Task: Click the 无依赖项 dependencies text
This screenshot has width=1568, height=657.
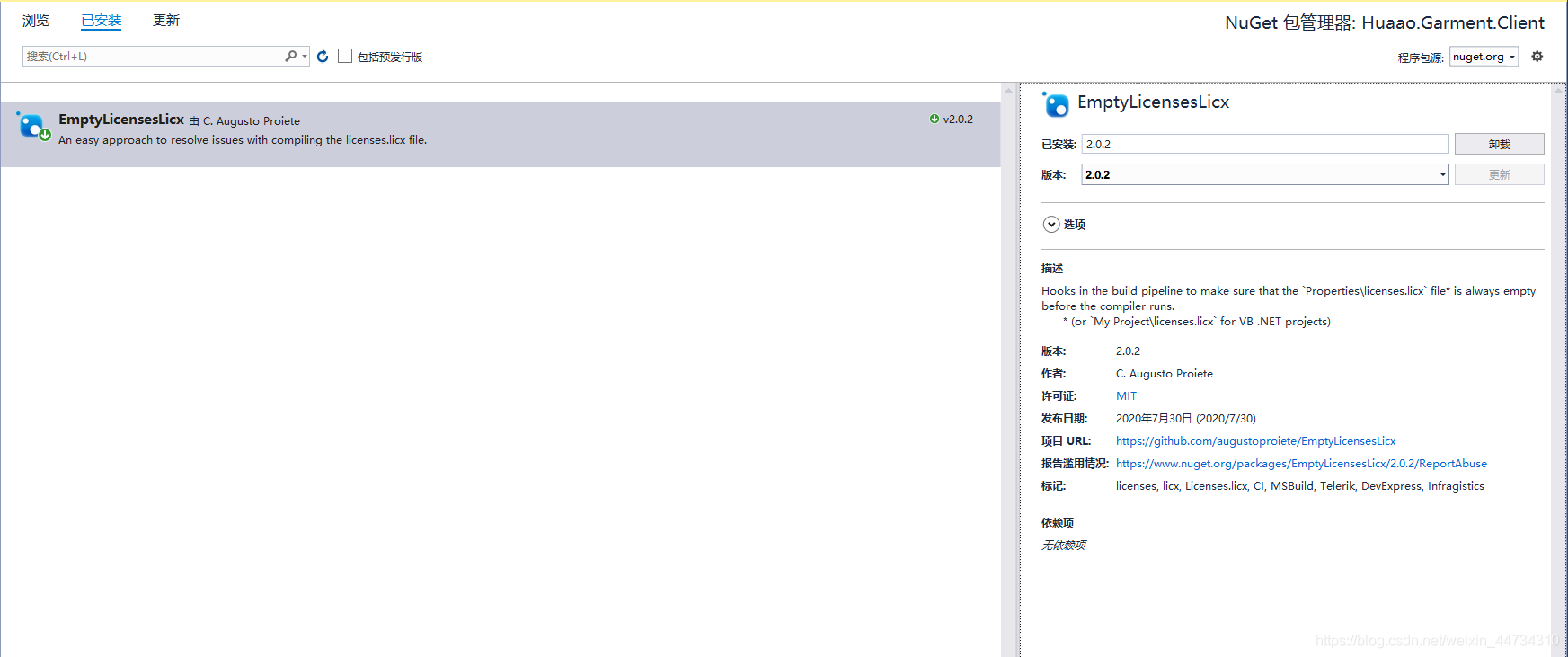Action: (1064, 545)
